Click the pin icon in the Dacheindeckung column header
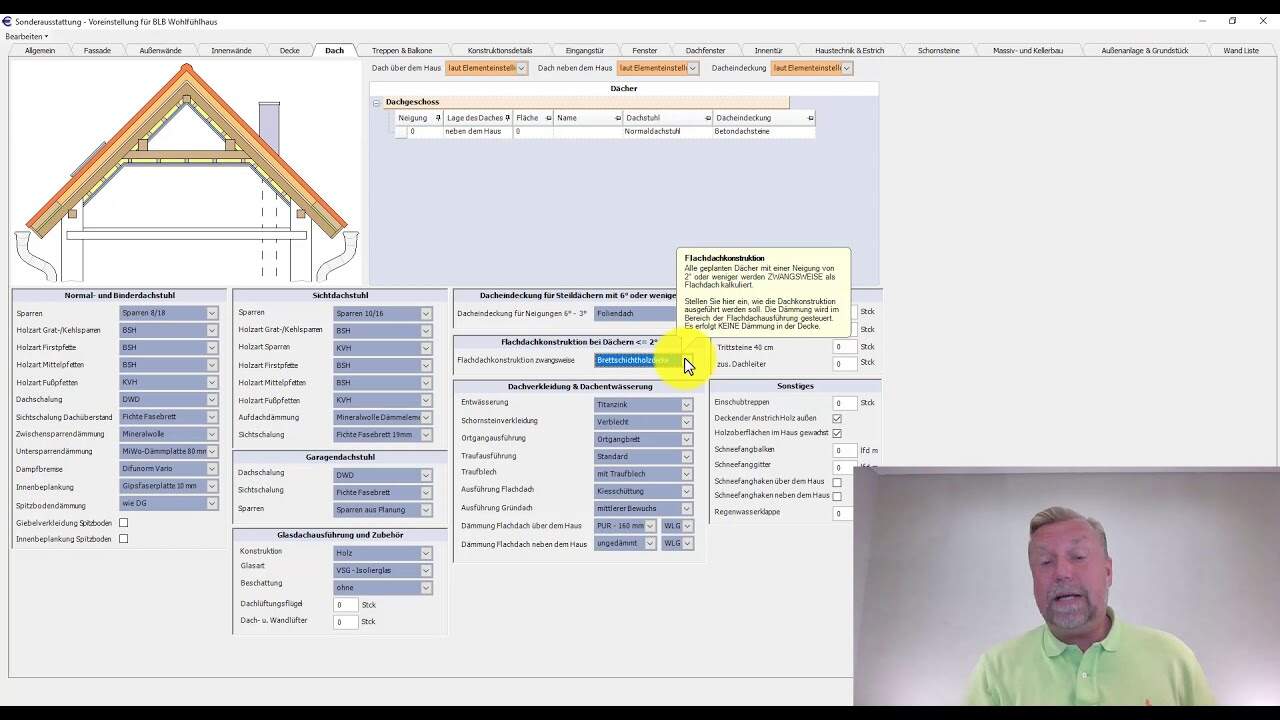1280x720 pixels. pos(810,118)
